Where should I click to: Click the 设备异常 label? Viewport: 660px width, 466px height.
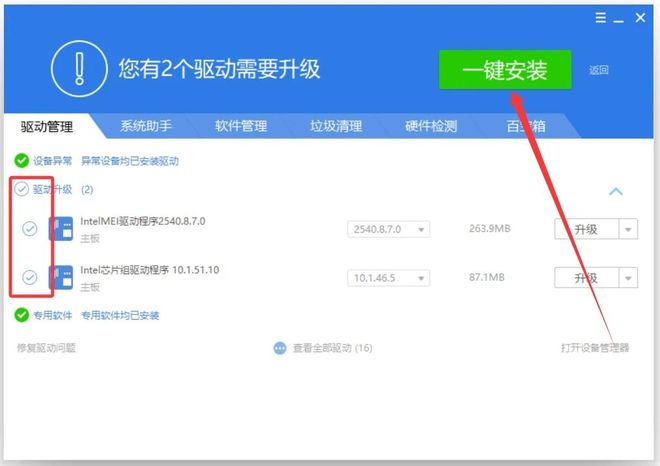click(x=53, y=161)
